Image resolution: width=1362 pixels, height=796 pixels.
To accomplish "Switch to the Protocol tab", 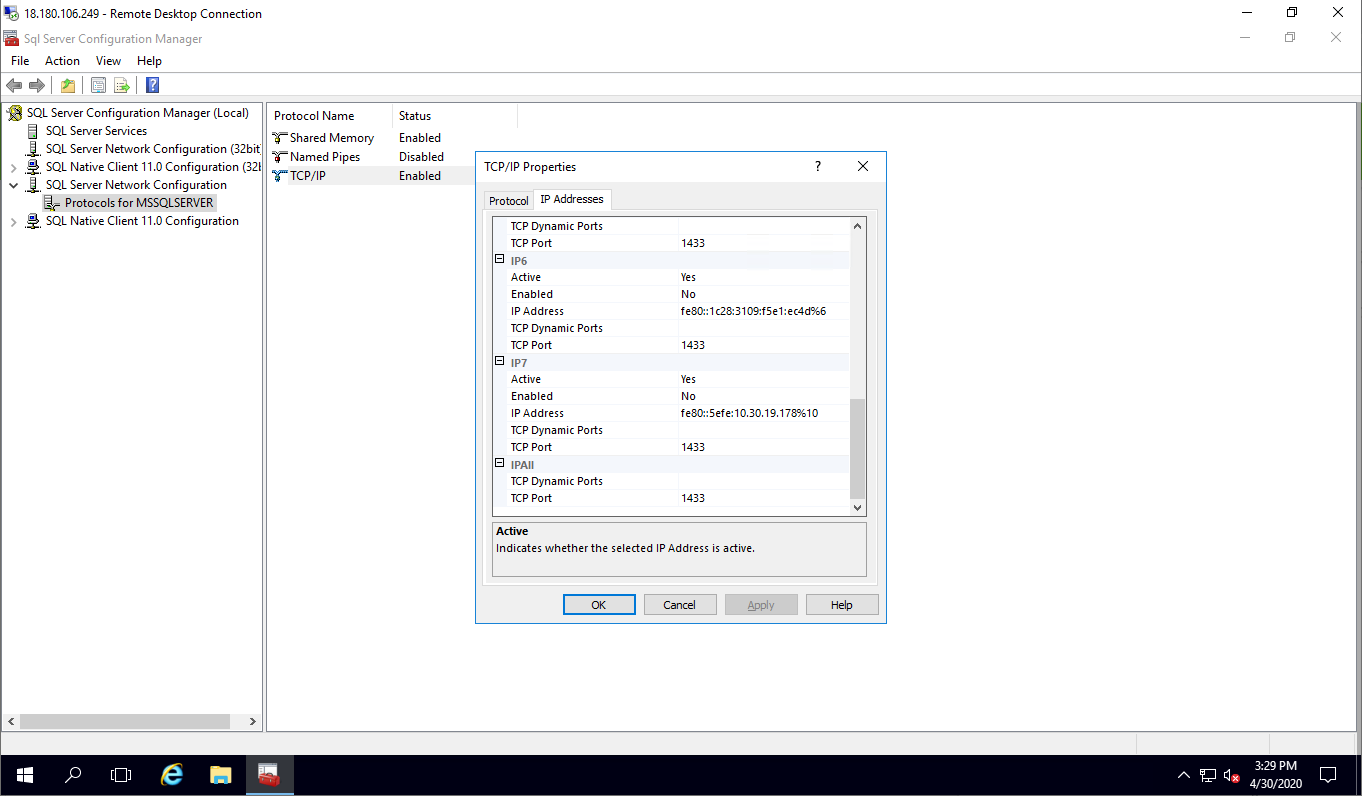I will pos(508,201).
